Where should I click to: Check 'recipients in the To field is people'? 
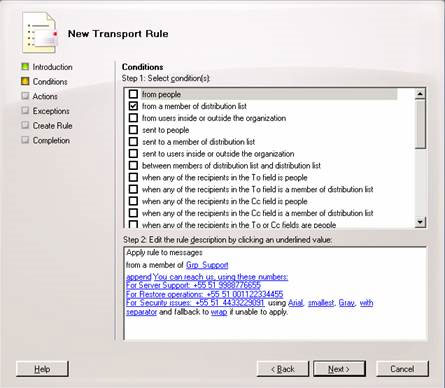tap(133, 177)
